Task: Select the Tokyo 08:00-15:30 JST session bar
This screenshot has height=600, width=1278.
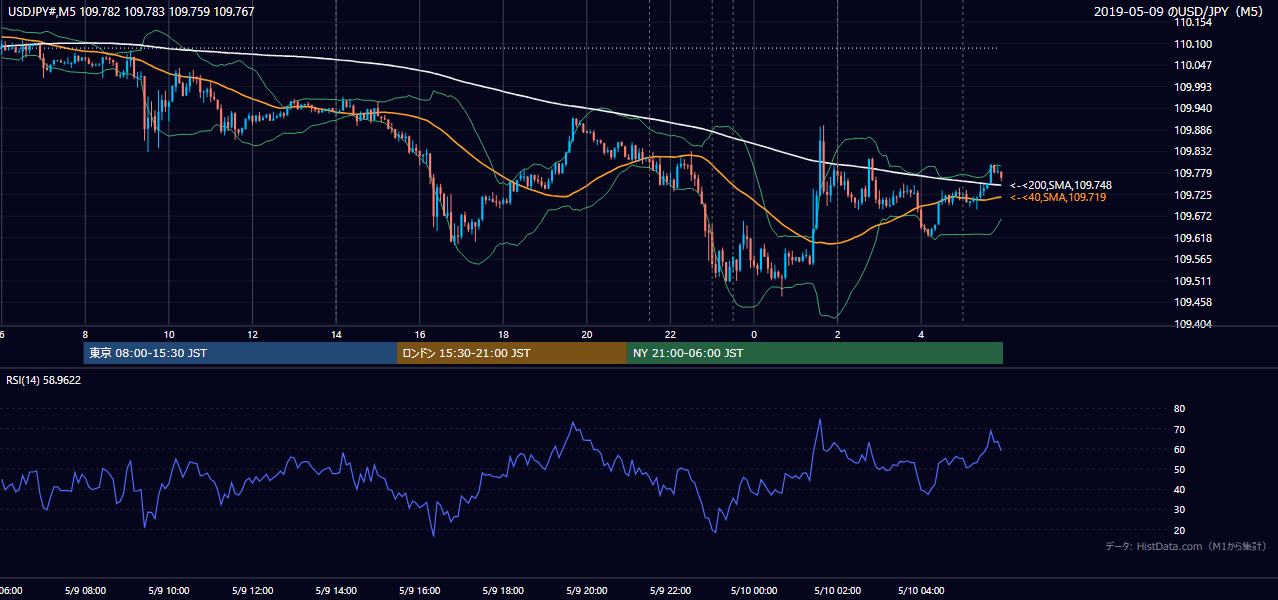Action: 240,353
